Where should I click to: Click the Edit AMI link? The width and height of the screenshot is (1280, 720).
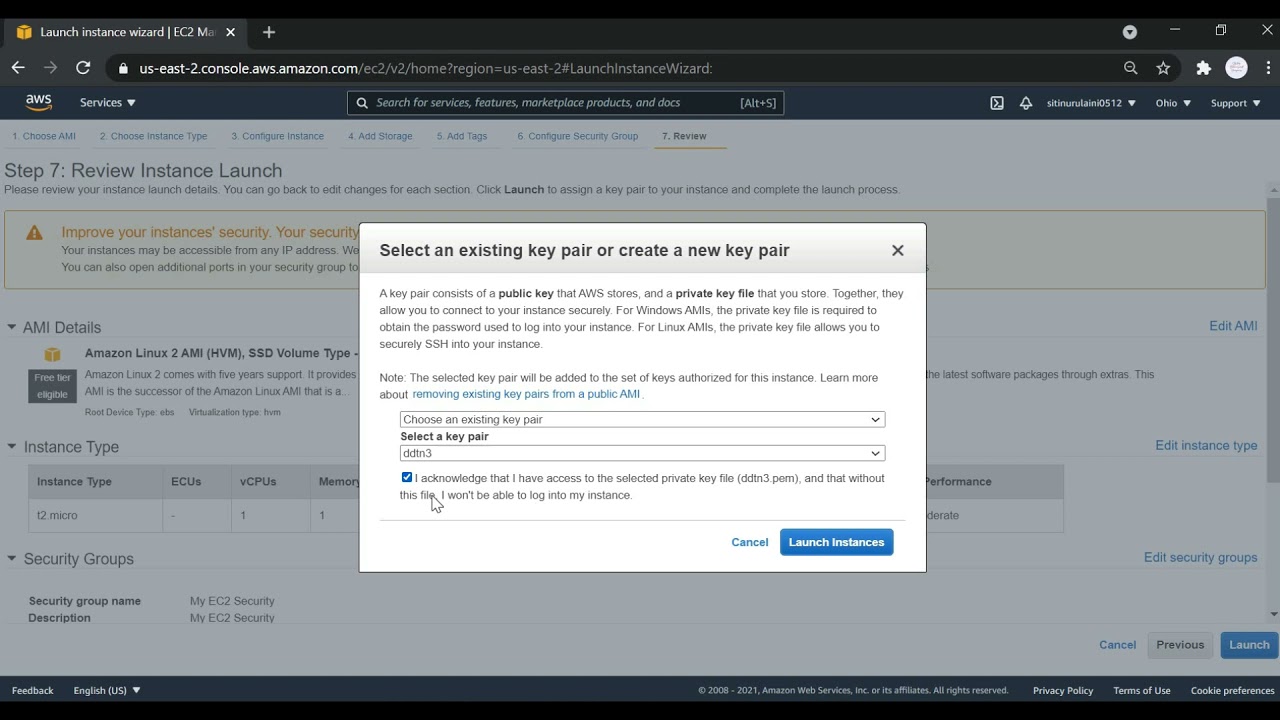(x=1233, y=326)
